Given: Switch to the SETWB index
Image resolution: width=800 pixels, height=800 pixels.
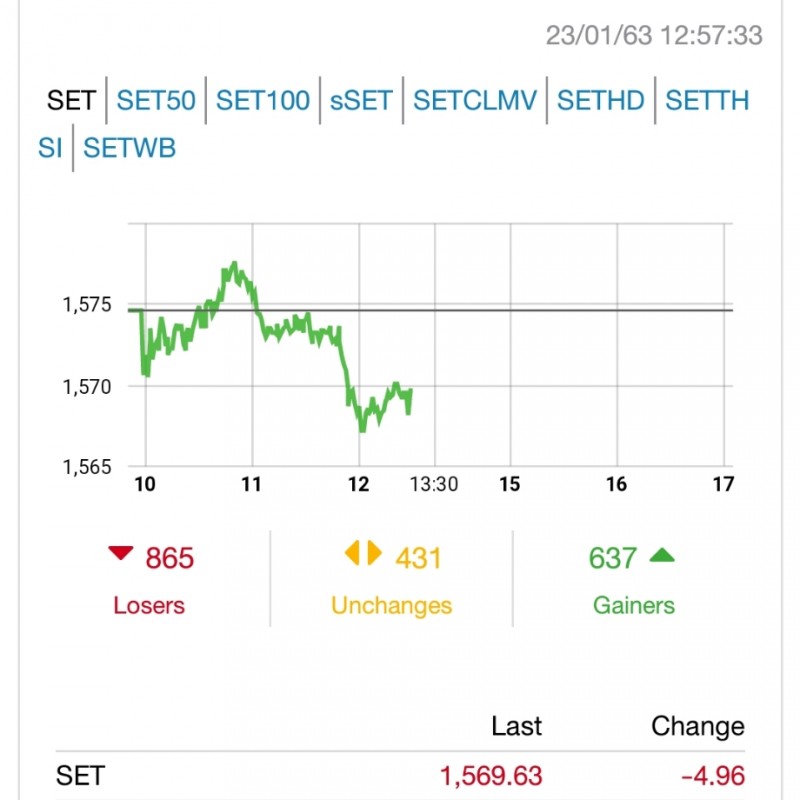Looking at the screenshot, I should tap(130, 148).
